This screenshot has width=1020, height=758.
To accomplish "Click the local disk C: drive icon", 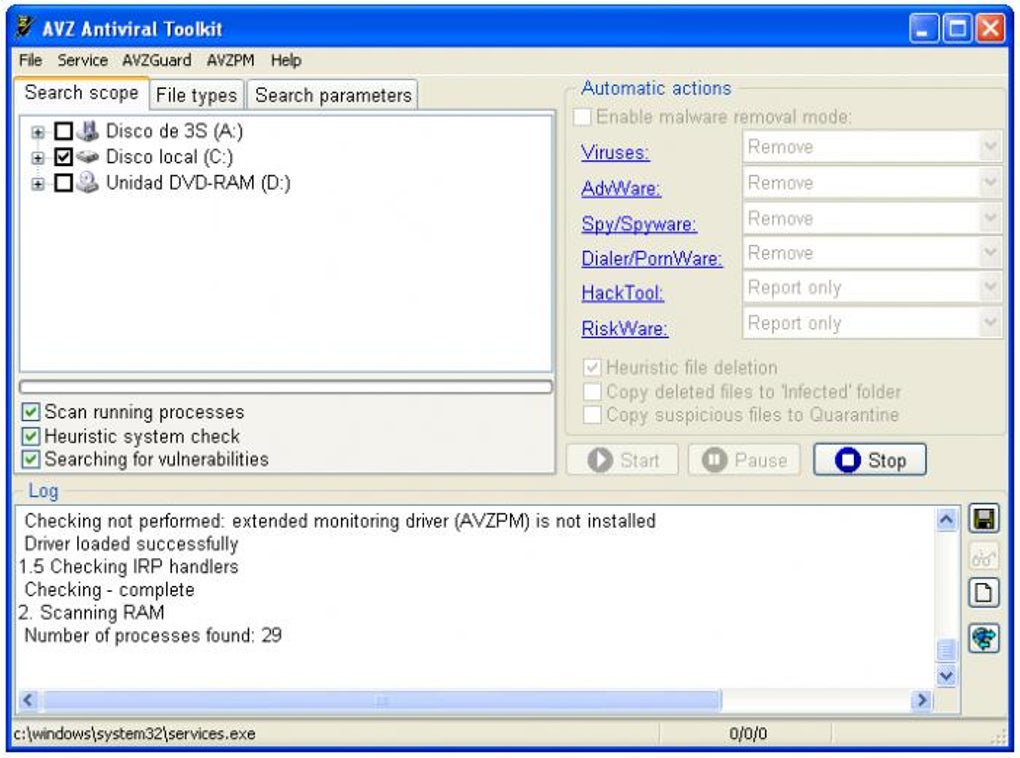I will pyautogui.click(x=87, y=157).
